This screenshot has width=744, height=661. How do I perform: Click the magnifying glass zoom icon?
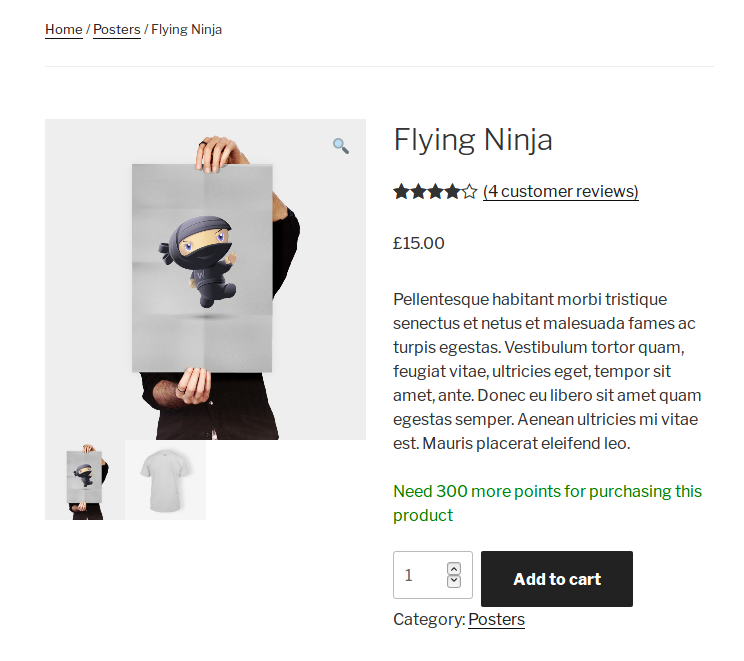(x=341, y=146)
